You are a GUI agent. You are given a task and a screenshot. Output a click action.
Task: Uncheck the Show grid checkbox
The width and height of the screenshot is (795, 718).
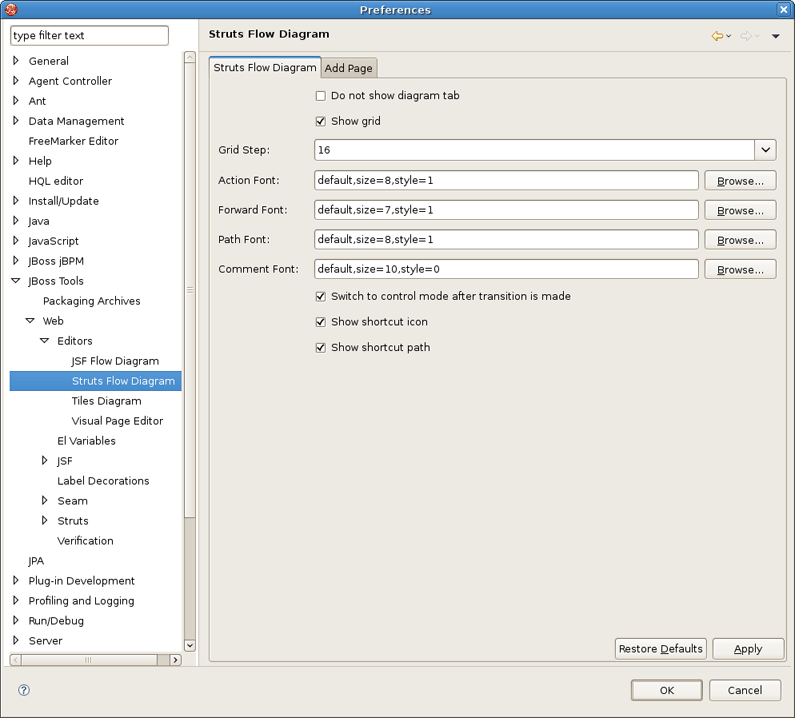click(320, 121)
